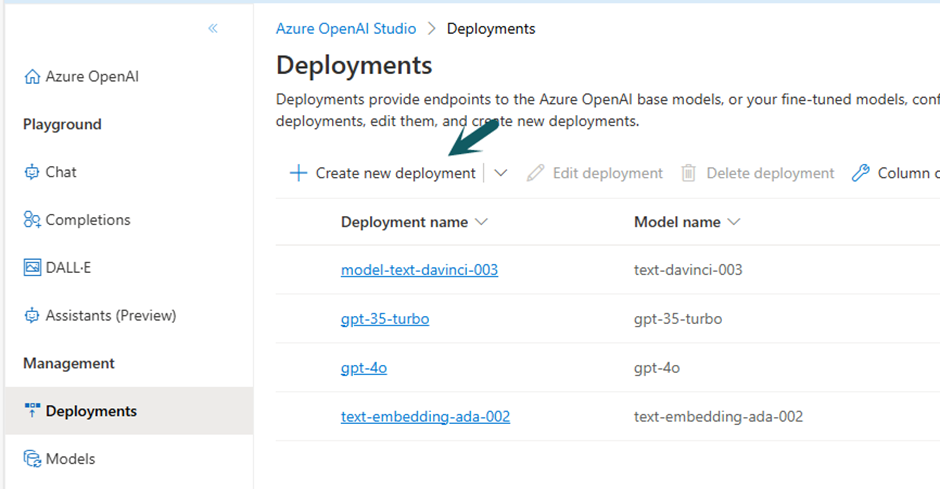Image resolution: width=940 pixels, height=489 pixels.
Task: Click the Azure OpenAI home icon
Action: (32, 77)
